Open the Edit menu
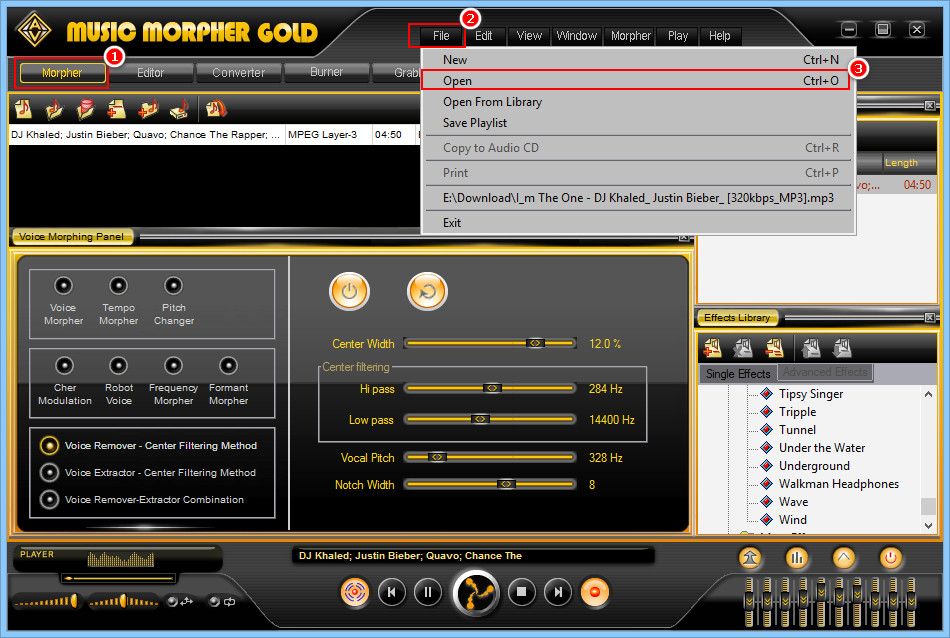 pyautogui.click(x=483, y=36)
